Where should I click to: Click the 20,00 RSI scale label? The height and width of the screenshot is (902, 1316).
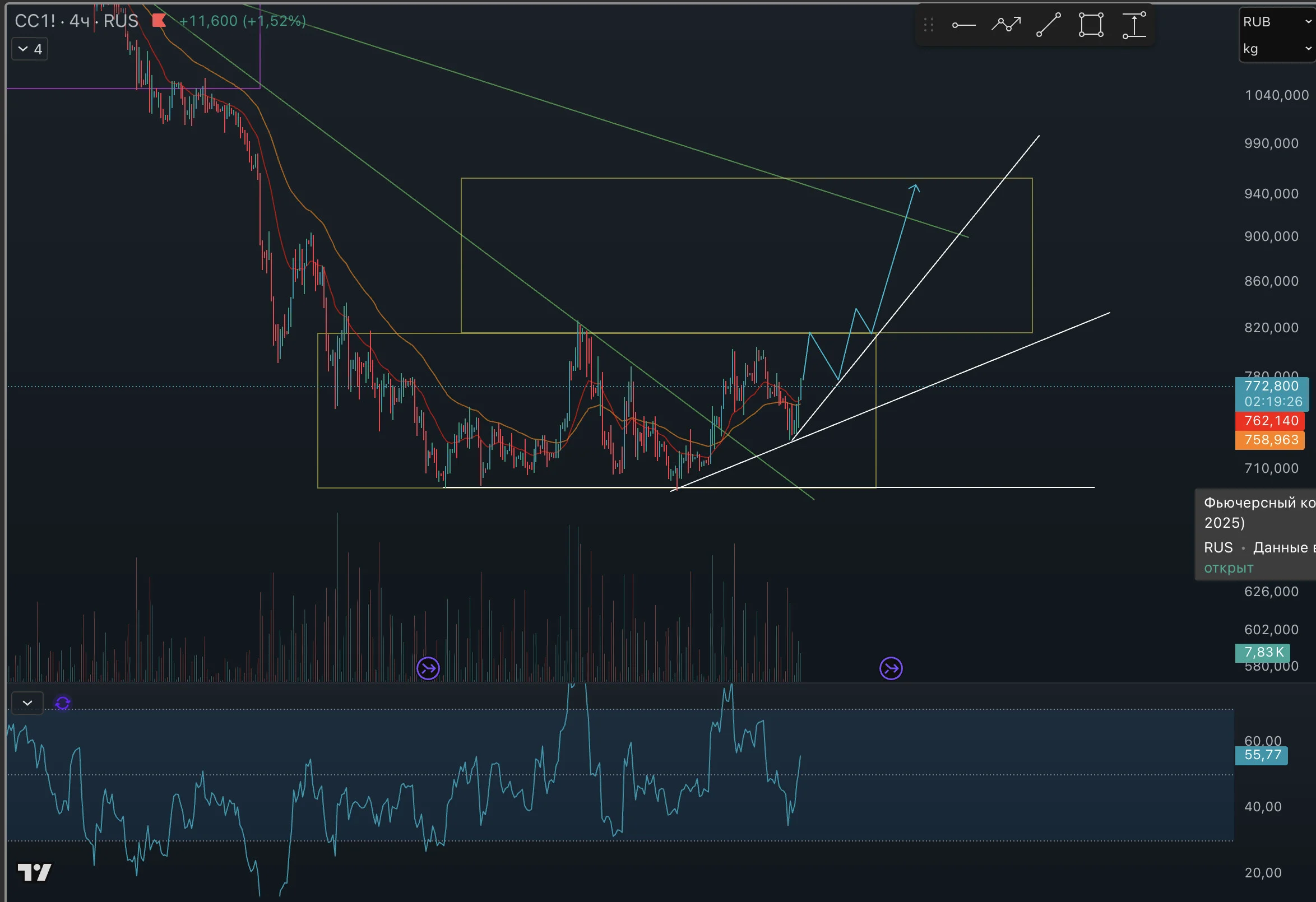pyautogui.click(x=1263, y=872)
